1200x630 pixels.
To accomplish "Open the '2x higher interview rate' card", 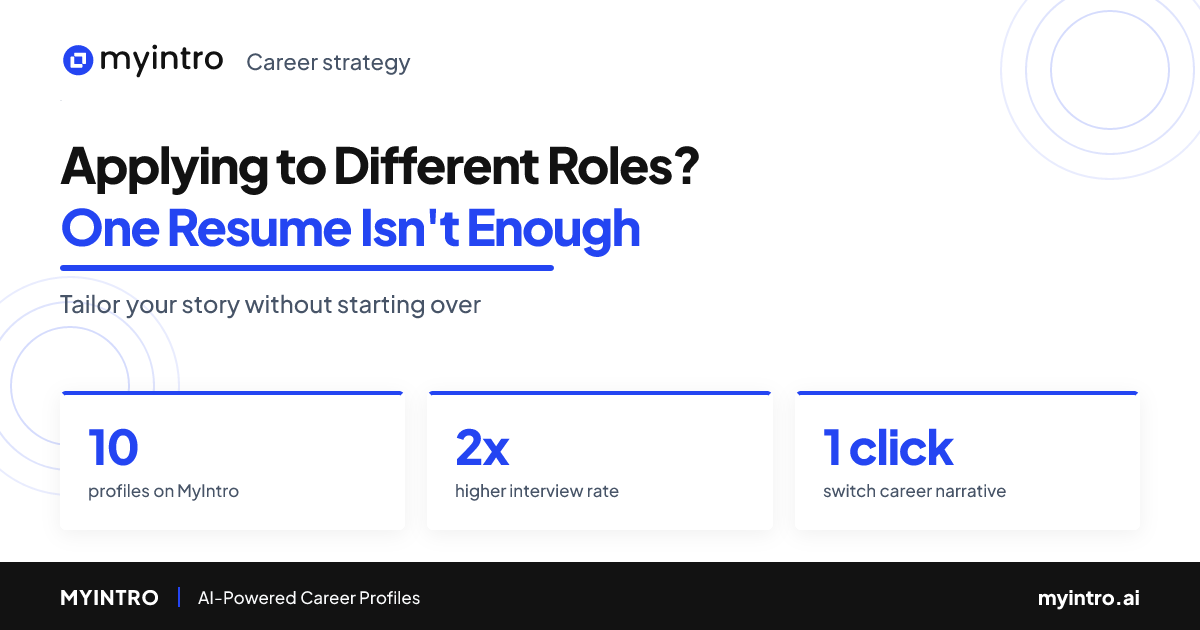I will tap(600, 460).
